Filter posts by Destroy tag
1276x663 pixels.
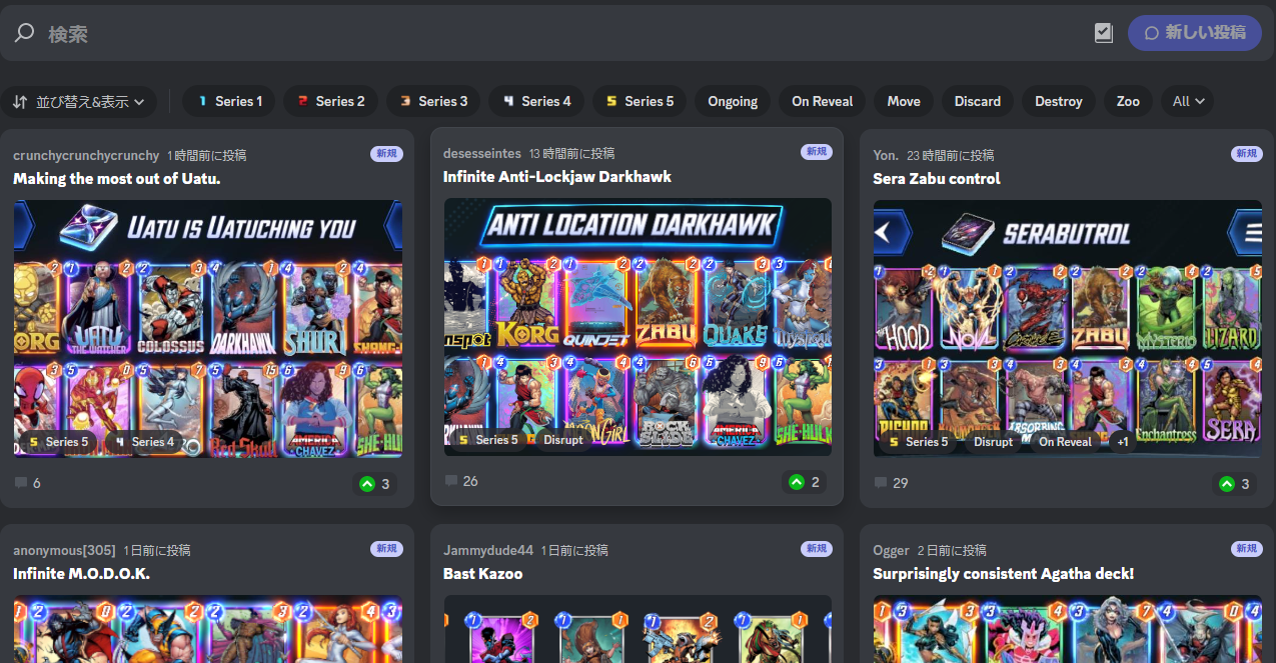1059,101
